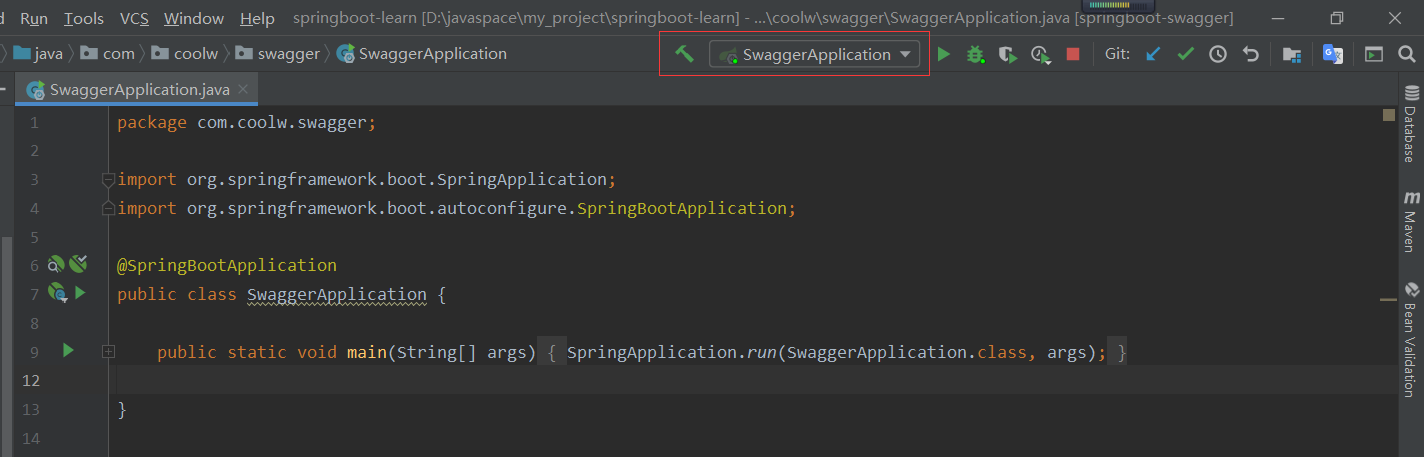Expand the folded main method on line 9
Viewport: 1424px width, 457px height.
(108, 352)
